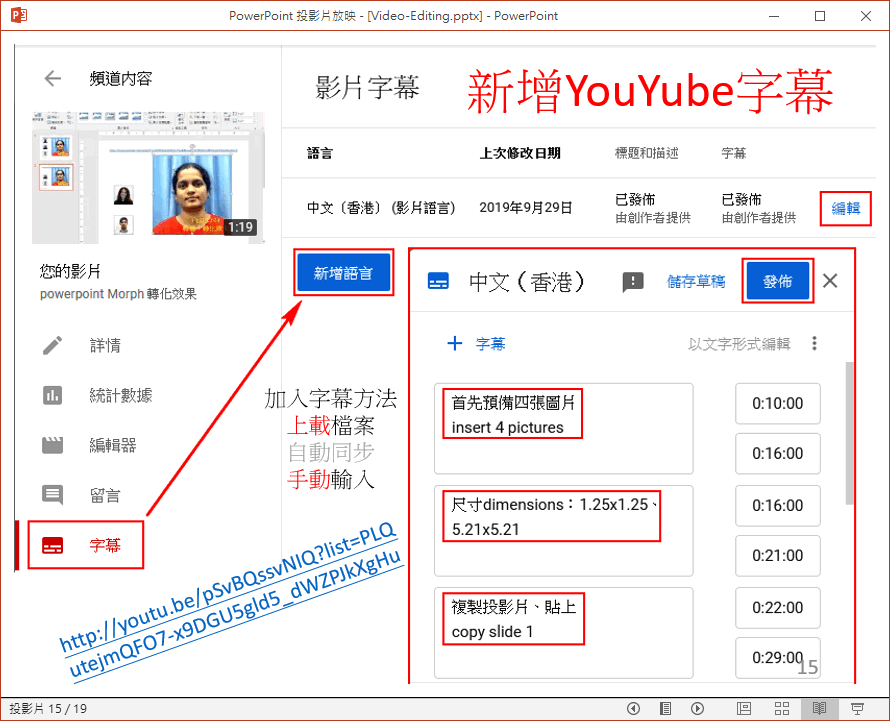This screenshot has height=721, width=890.
Task: Close the 中文（香港） subtitle editor panel
Action: pos(830,281)
